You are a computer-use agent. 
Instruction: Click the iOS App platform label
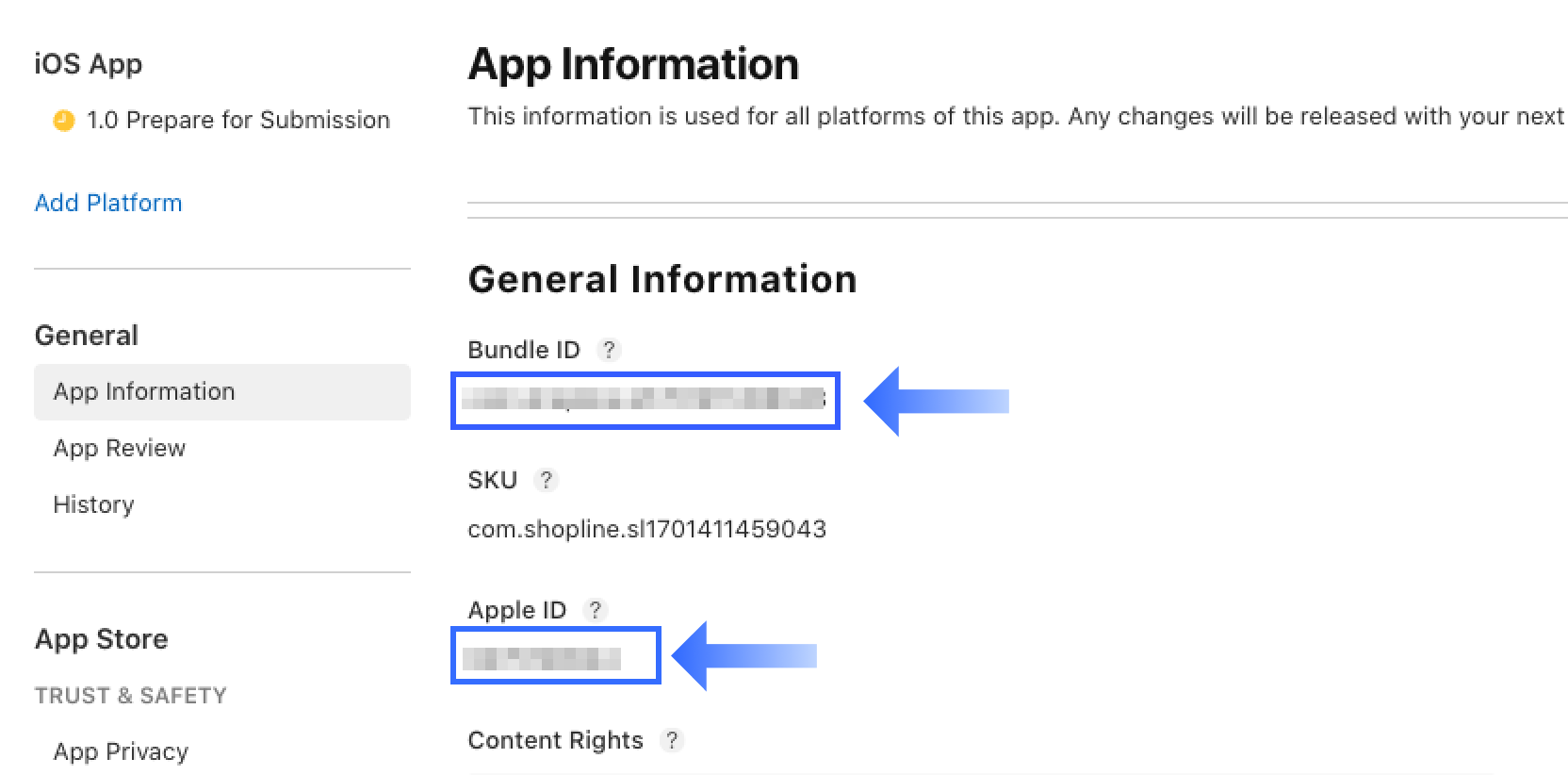[89, 64]
